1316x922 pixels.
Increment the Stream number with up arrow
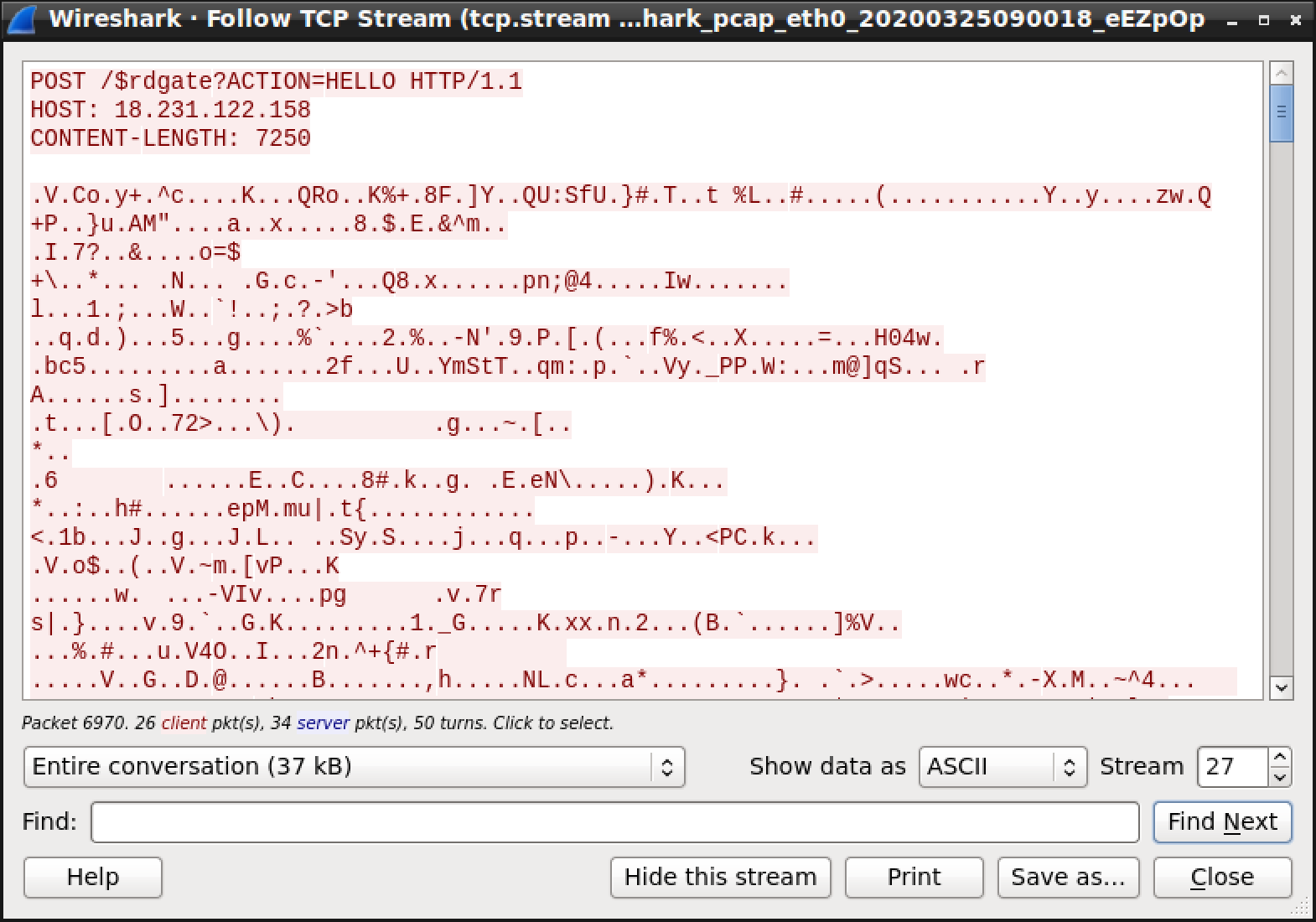click(1278, 758)
